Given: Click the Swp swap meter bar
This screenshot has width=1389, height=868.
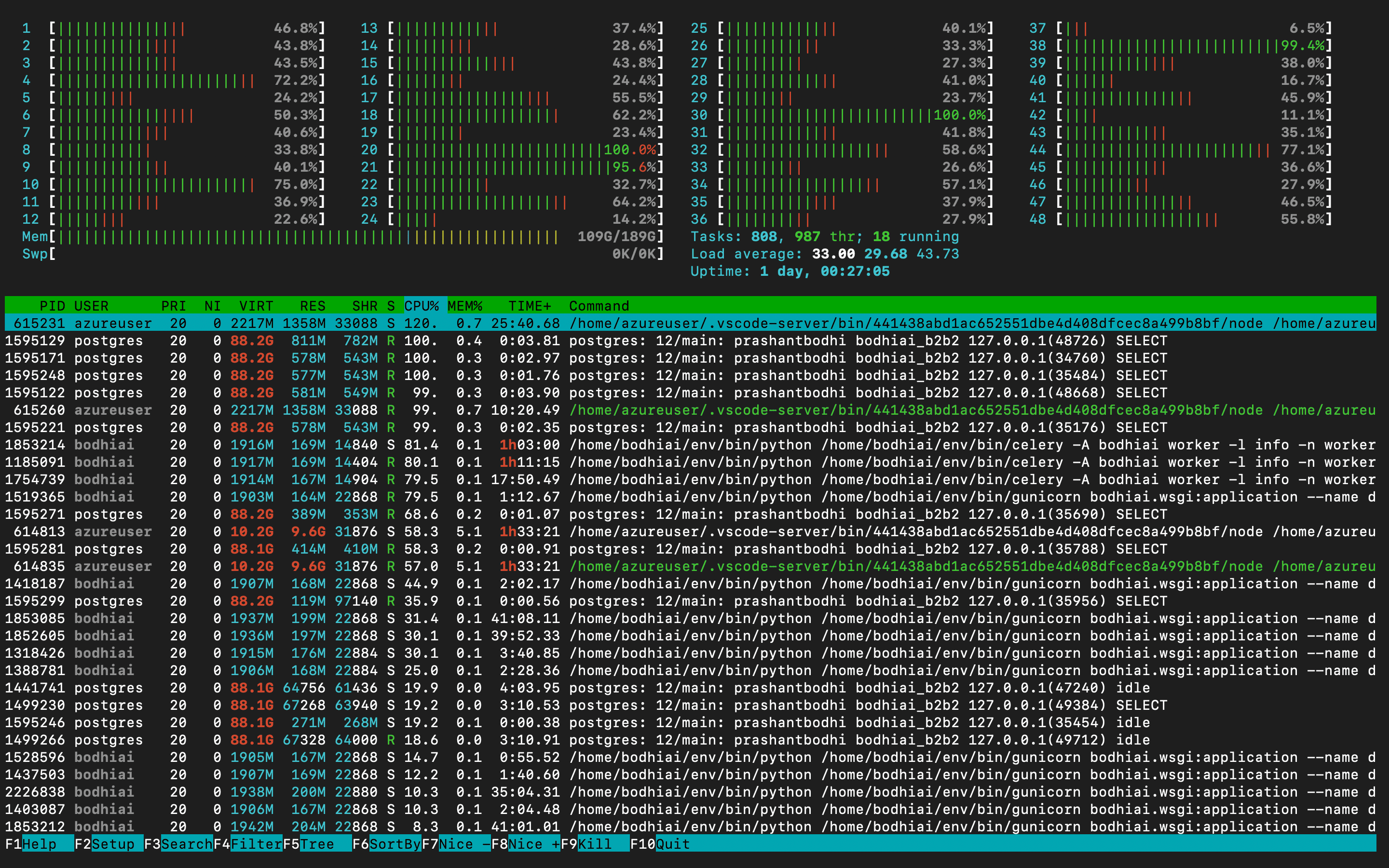Looking at the screenshot, I should [x=343, y=254].
